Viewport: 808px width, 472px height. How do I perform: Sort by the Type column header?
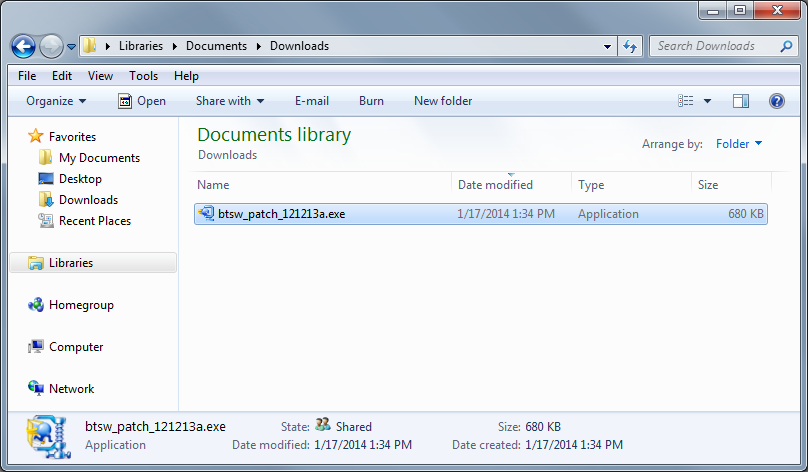[631, 185]
